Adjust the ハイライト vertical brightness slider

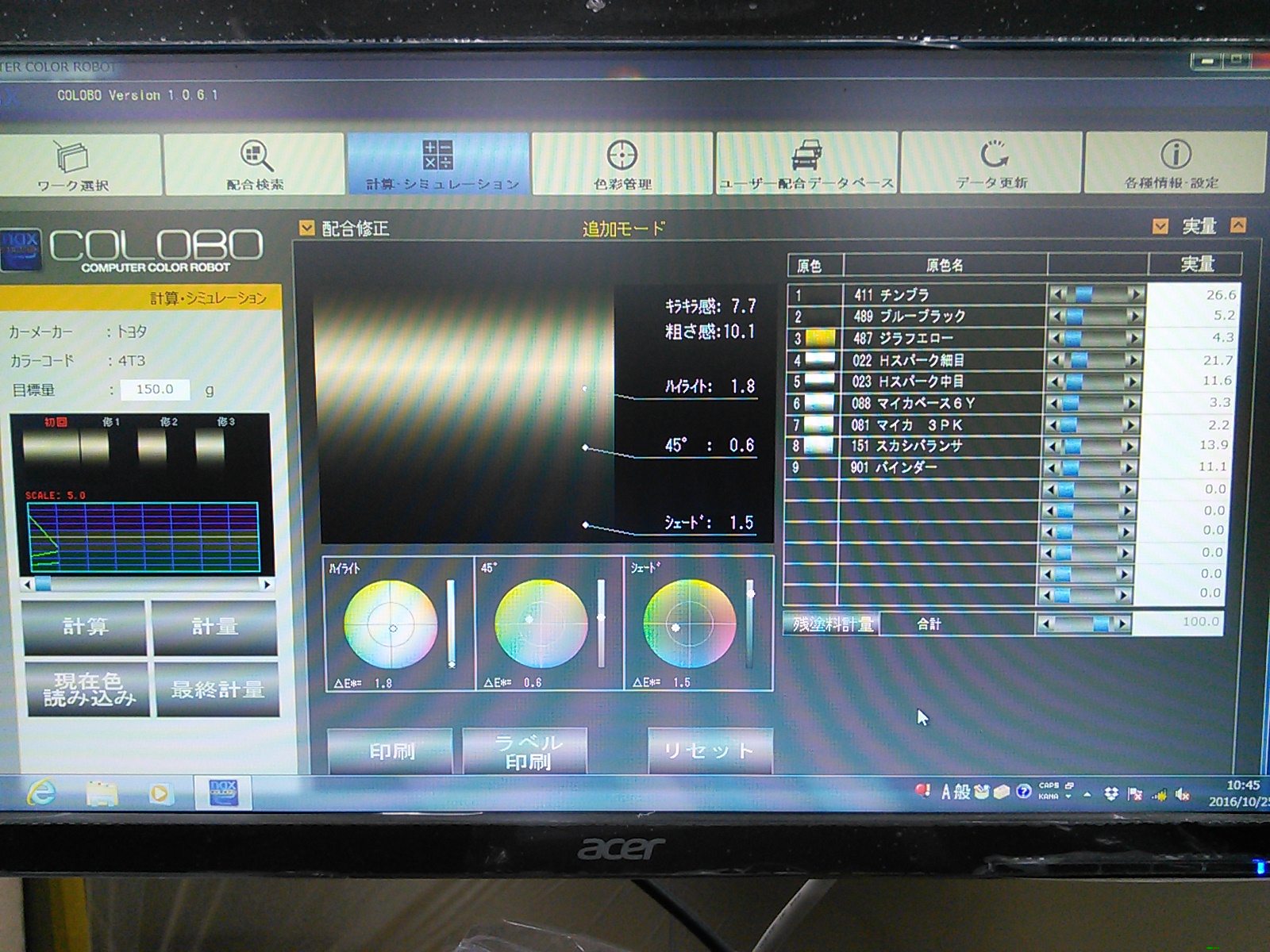click(451, 624)
